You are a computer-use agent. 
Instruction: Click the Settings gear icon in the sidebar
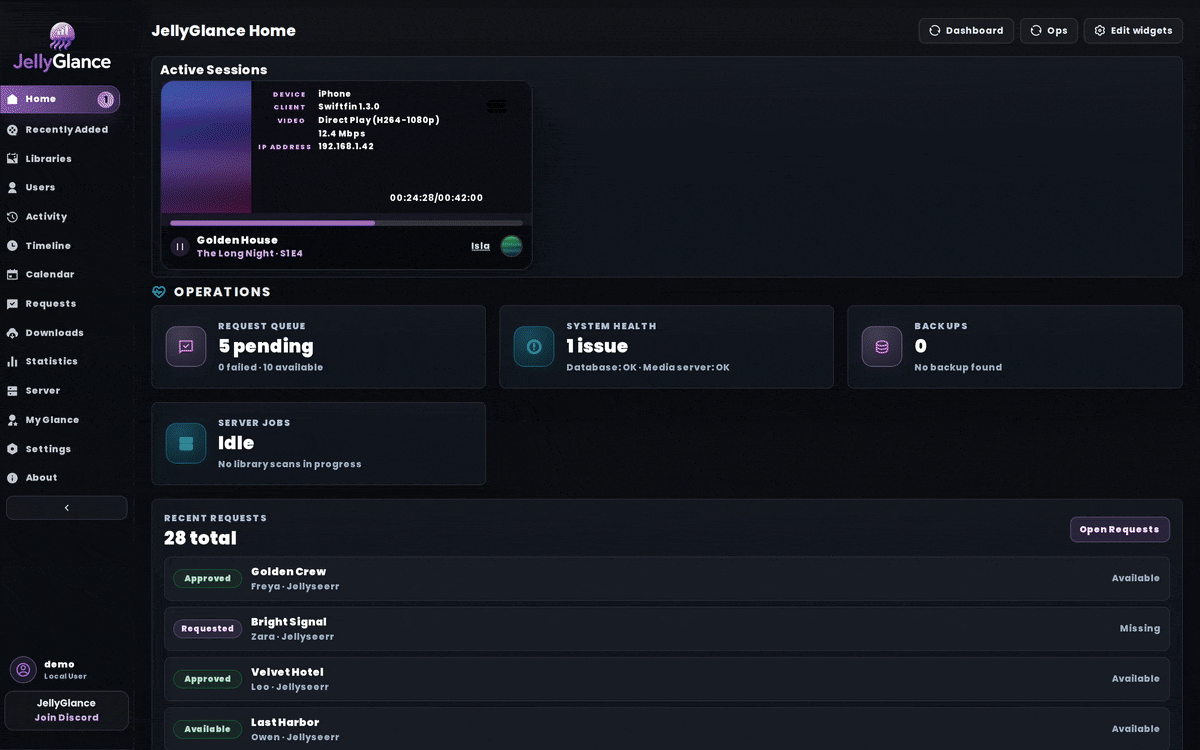click(12, 449)
